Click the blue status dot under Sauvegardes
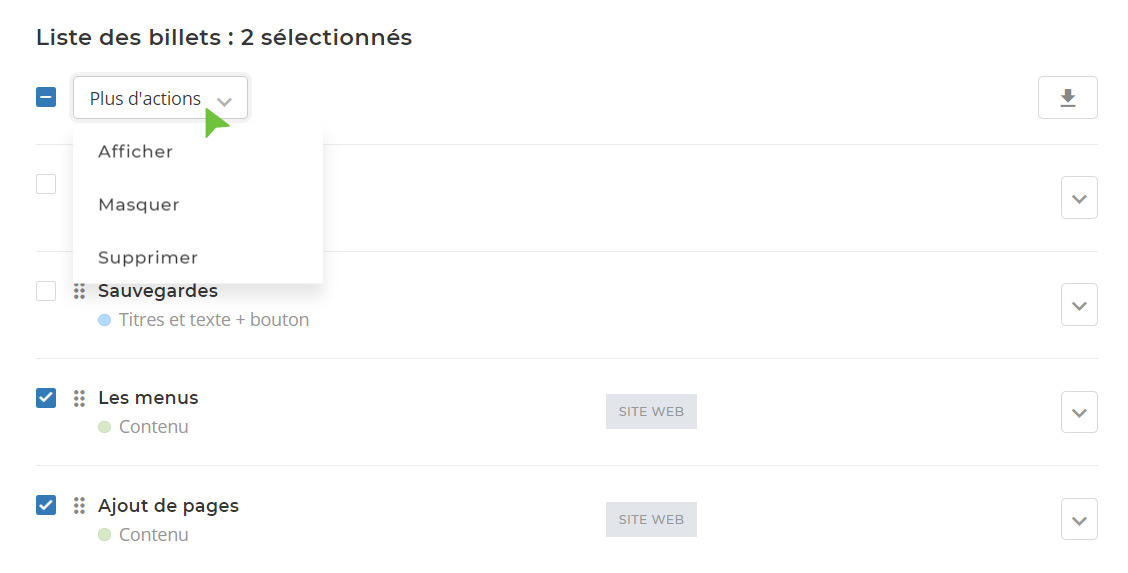Screen dimensions: 1128x573 pos(104,320)
